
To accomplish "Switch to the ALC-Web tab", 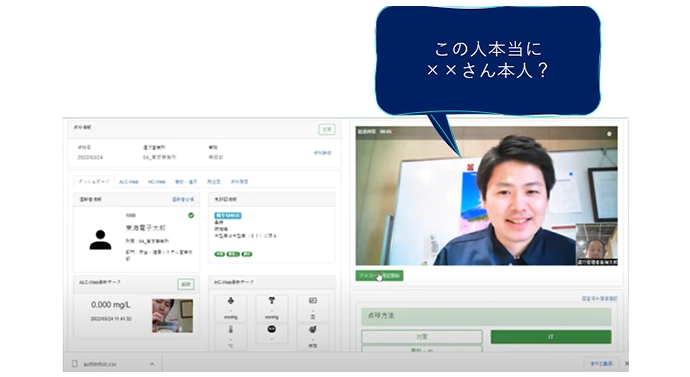I will tap(128, 182).
